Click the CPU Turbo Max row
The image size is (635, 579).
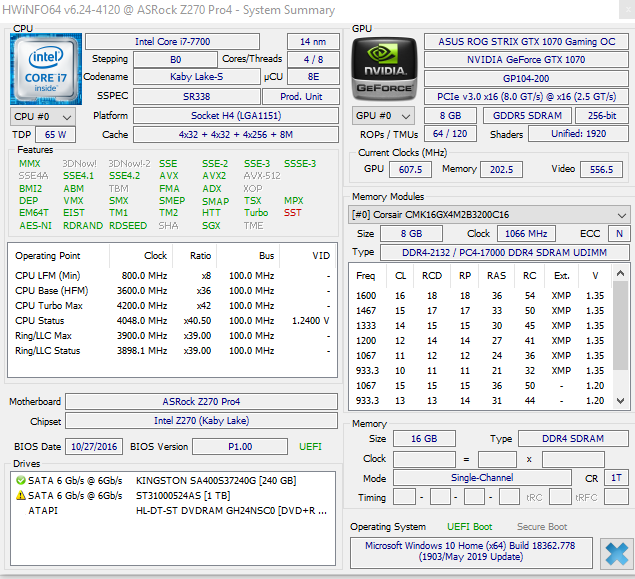click(173, 306)
